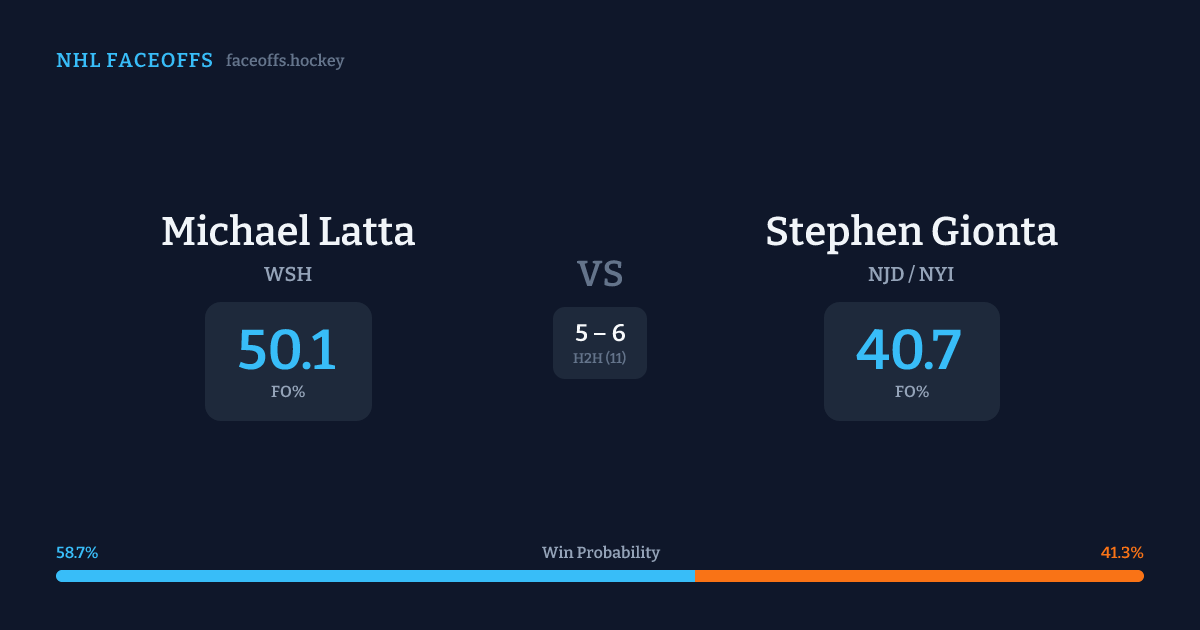Click the 50.1 faceoff percentage number
This screenshot has width=1200, height=630.
(x=288, y=350)
